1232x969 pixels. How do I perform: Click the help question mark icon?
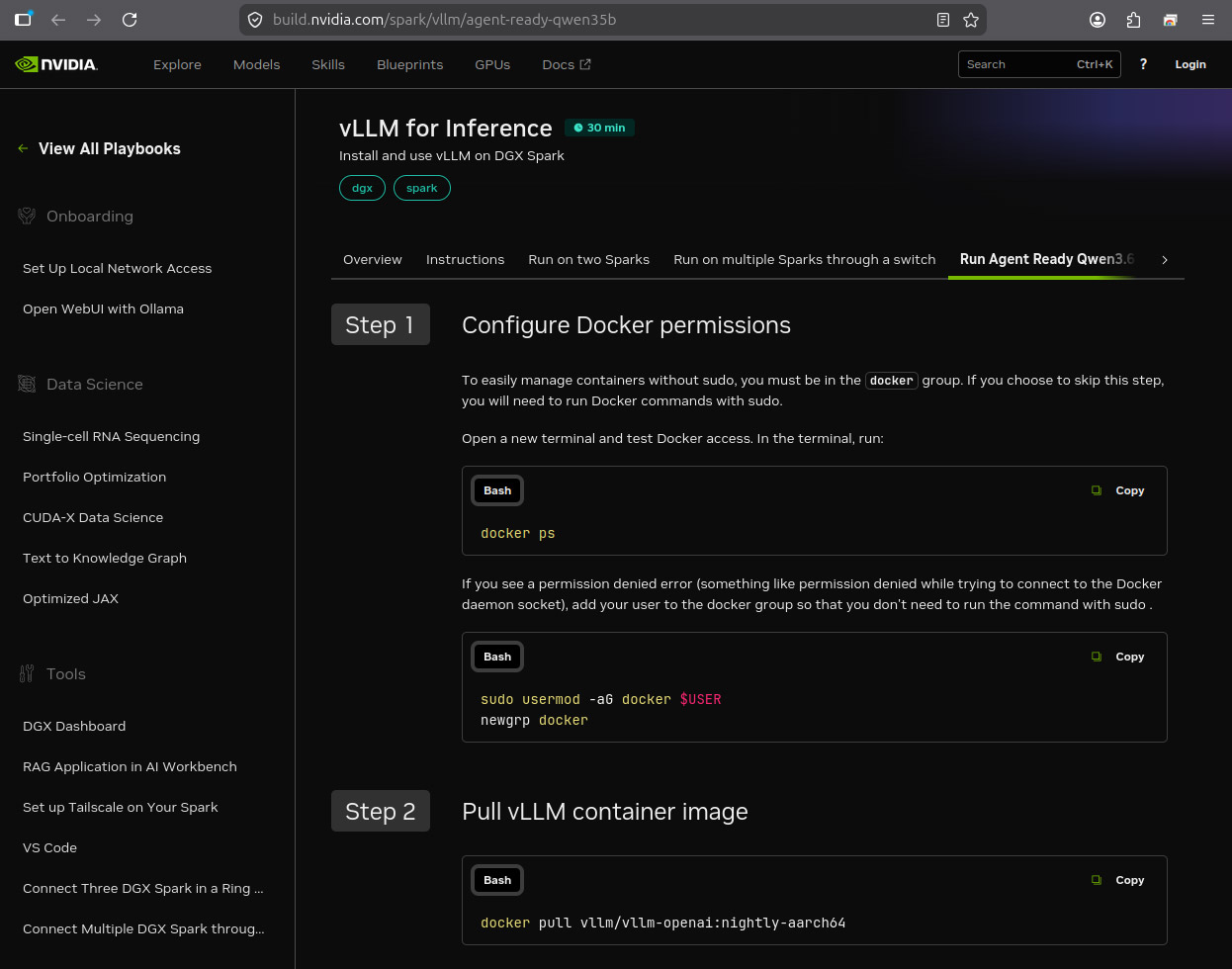[x=1143, y=64]
